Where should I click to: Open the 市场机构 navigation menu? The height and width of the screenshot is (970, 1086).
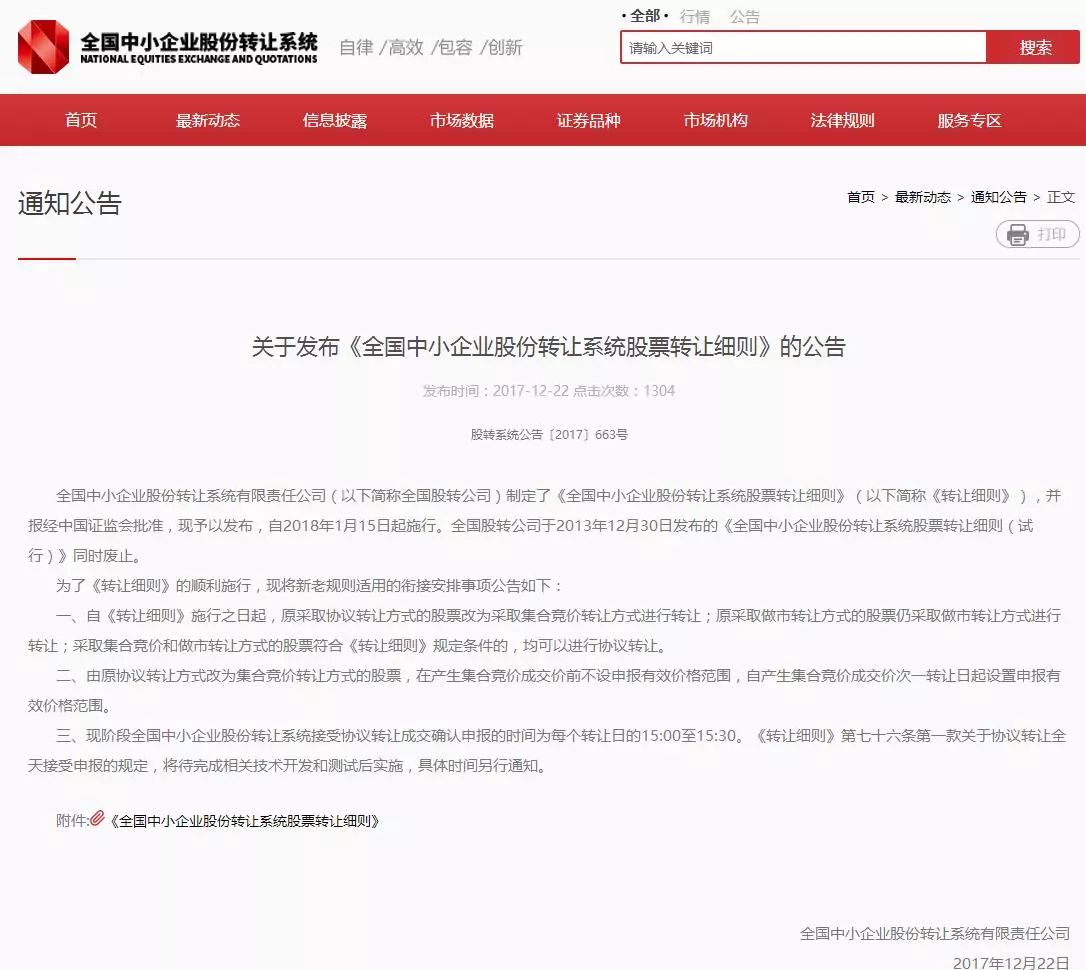(x=715, y=120)
